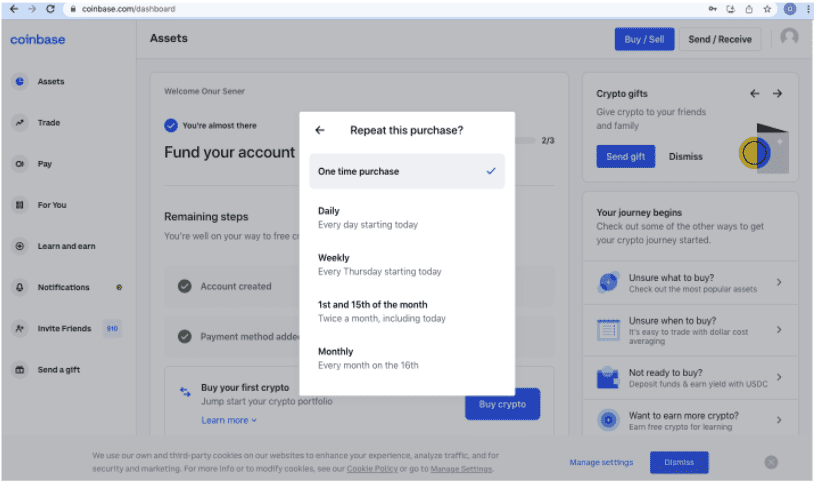
Task: Click the crypto gift illustration
Action: pyautogui.click(x=764, y=149)
